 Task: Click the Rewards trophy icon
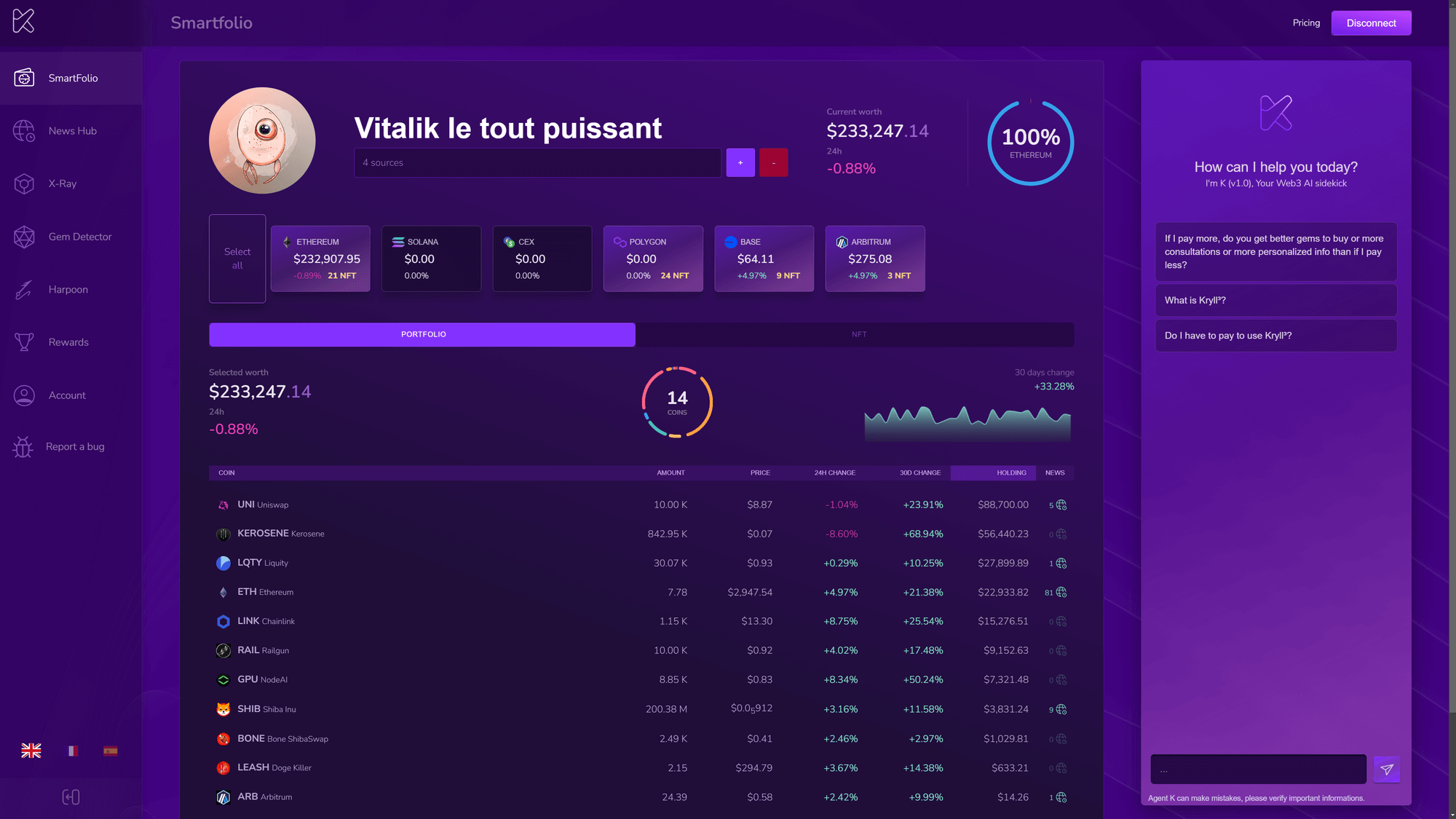[x=24, y=342]
